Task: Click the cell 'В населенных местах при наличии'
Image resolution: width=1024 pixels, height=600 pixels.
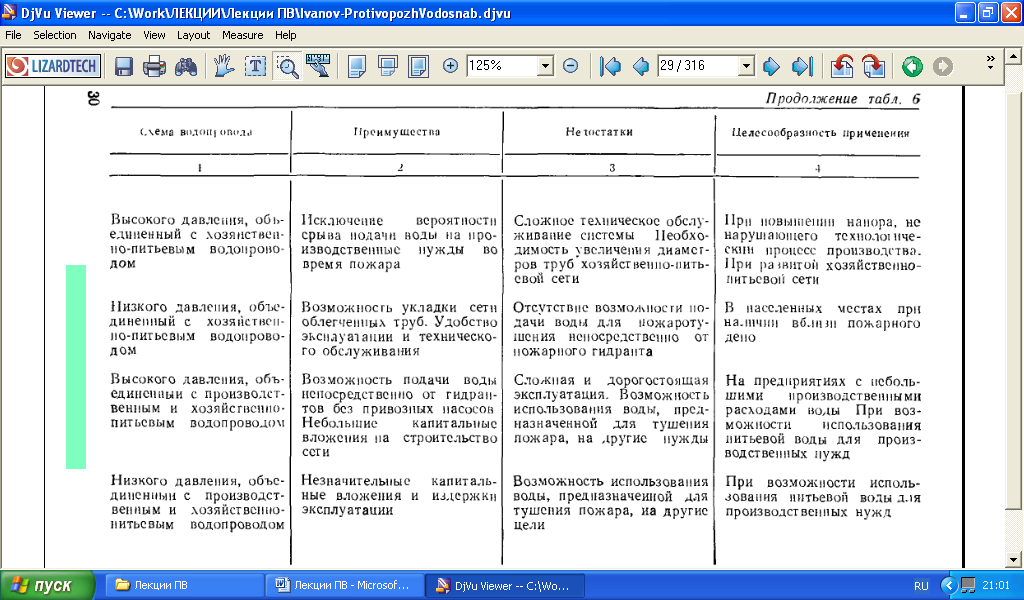Action: tap(822, 323)
